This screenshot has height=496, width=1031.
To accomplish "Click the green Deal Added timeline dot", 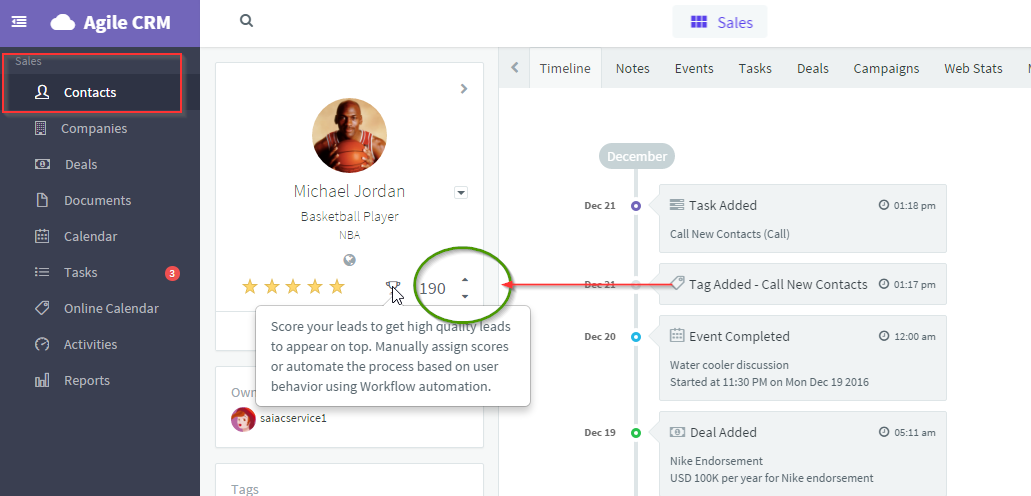I will 636,433.
